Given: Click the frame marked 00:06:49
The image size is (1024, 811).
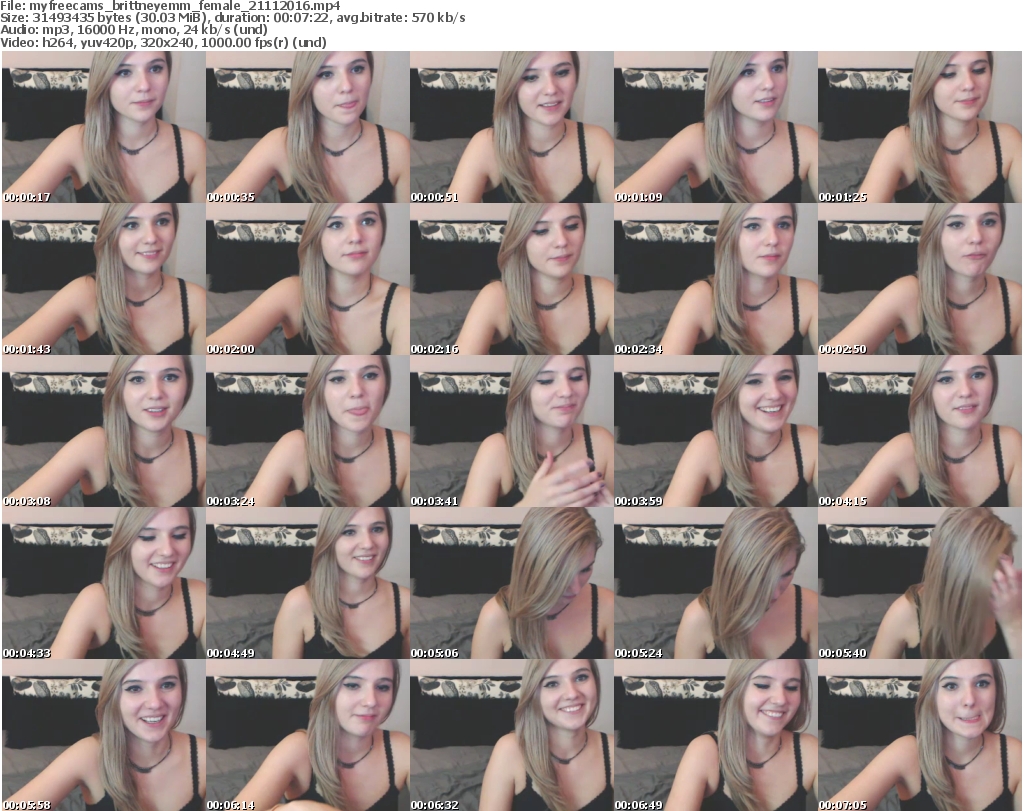Looking at the screenshot, I should tap(716, 735).
